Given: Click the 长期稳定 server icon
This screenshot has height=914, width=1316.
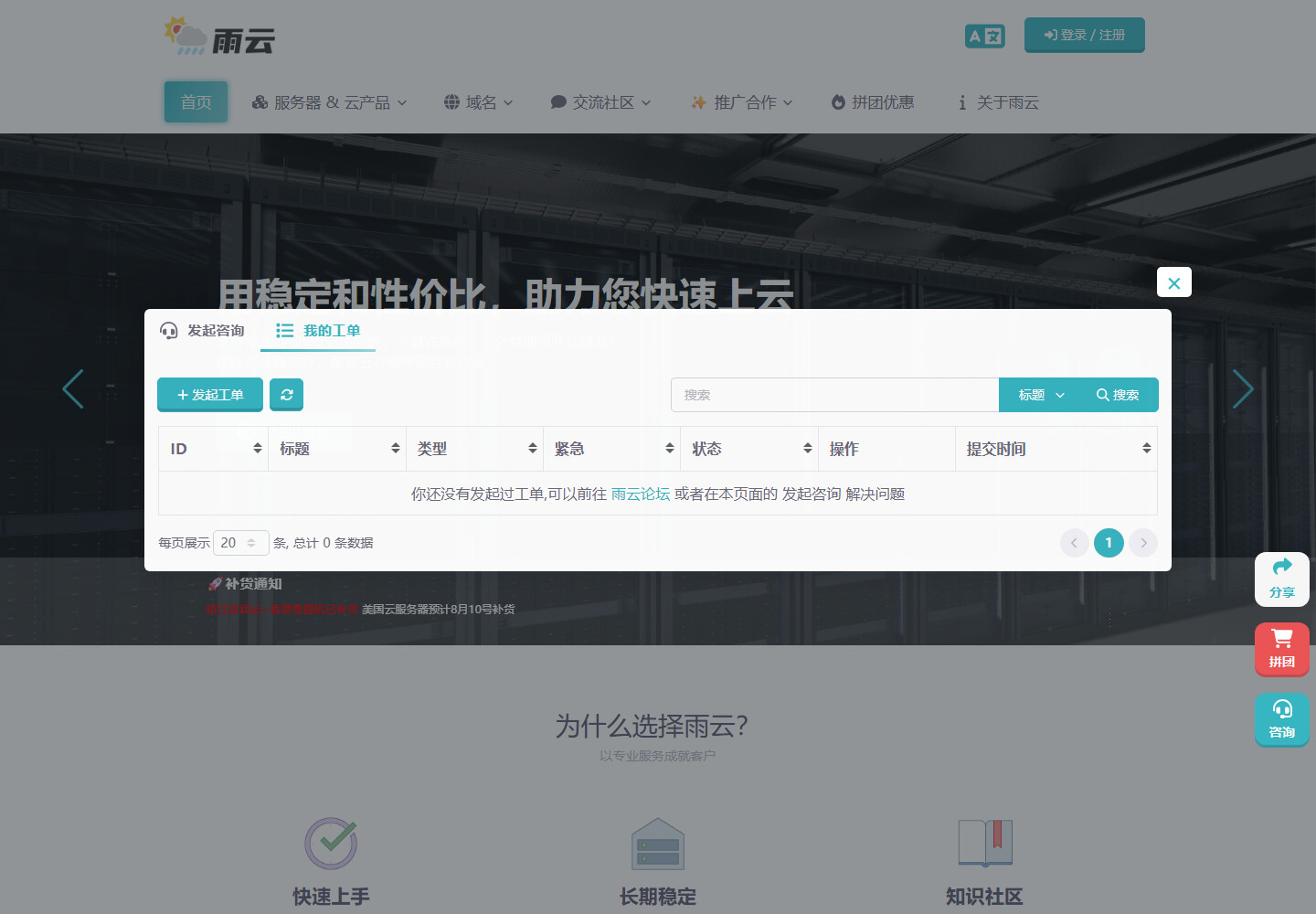Looking at the screenshot, I should [658, 844].
